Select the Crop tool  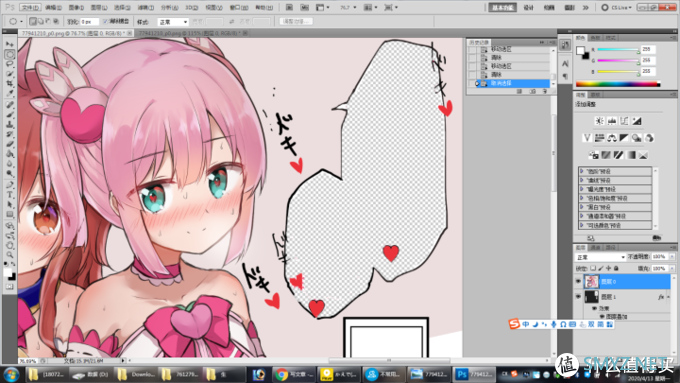coord(10,83)
